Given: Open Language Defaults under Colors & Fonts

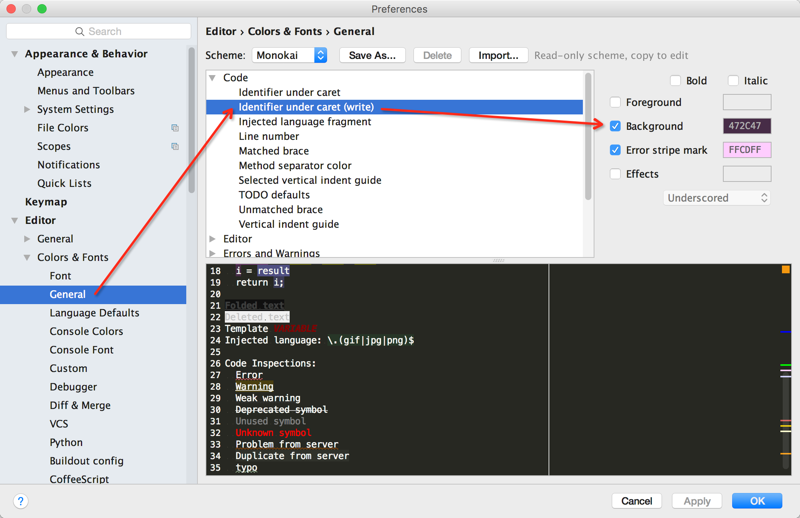Looking at the screenshot, I should tap(94, 313).
